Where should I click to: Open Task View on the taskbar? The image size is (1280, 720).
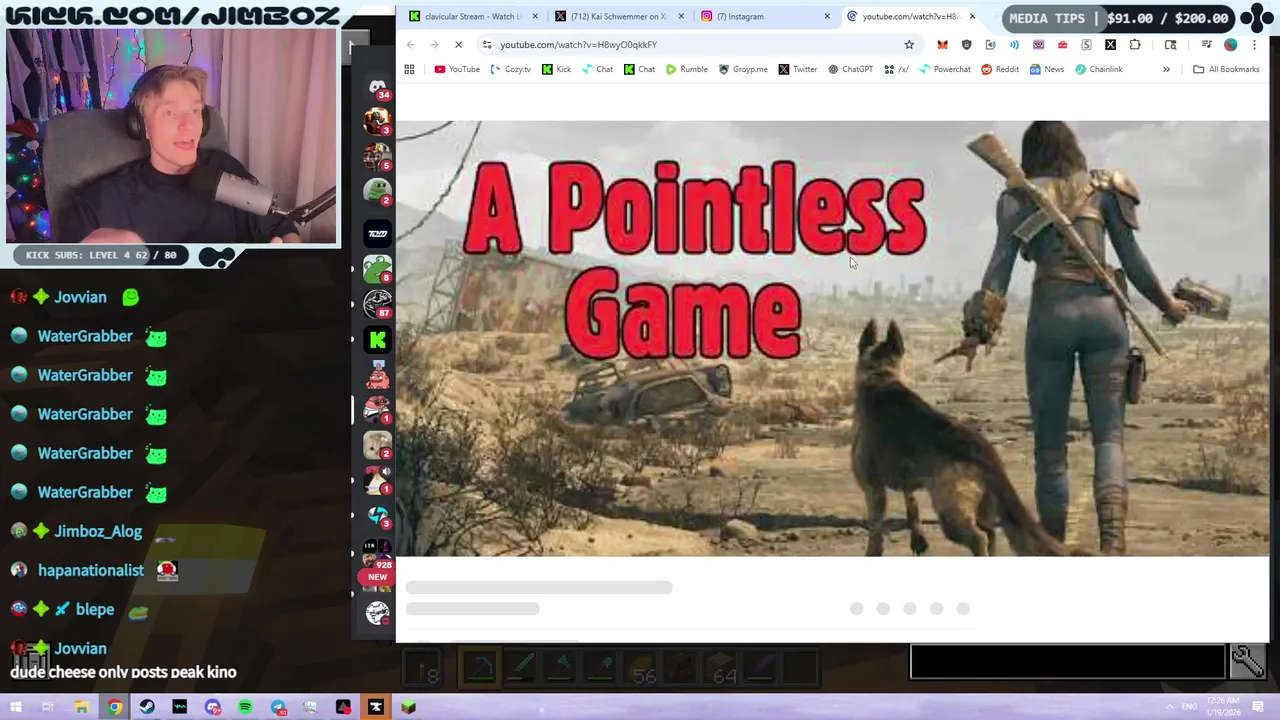[x=48, y=707]
